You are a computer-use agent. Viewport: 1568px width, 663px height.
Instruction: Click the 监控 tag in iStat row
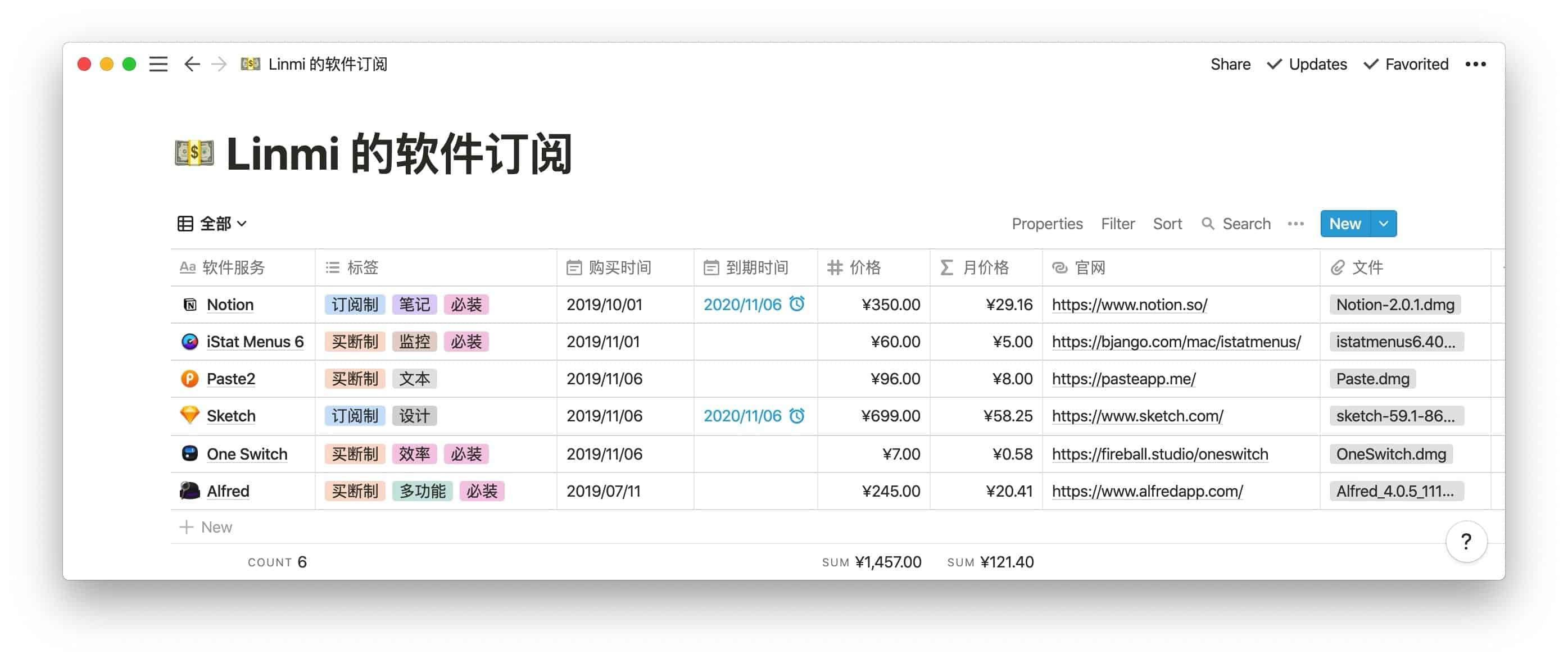[414, 342]
